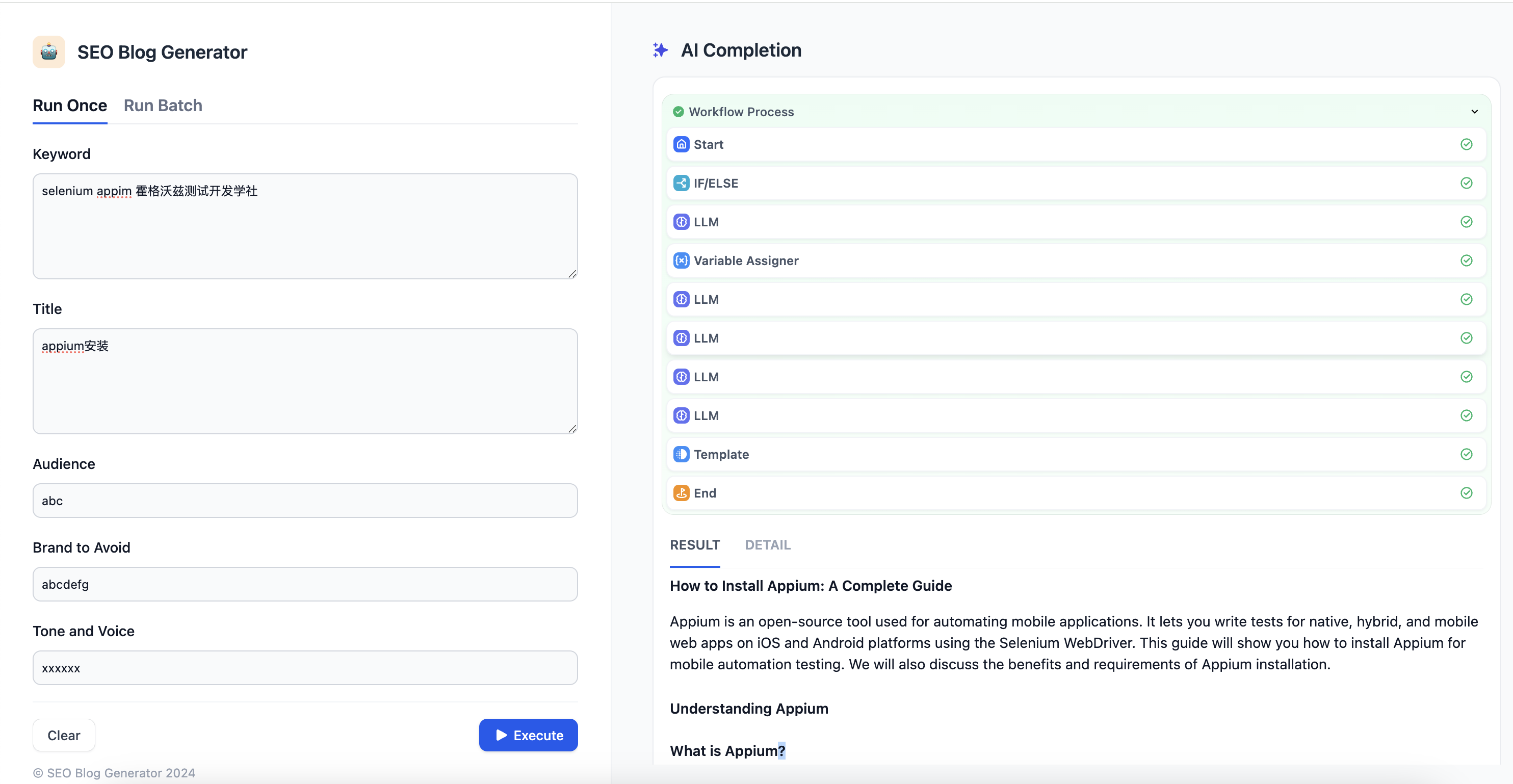
Task: Select the RESULT tab
Action: click(x=694, y=545)
